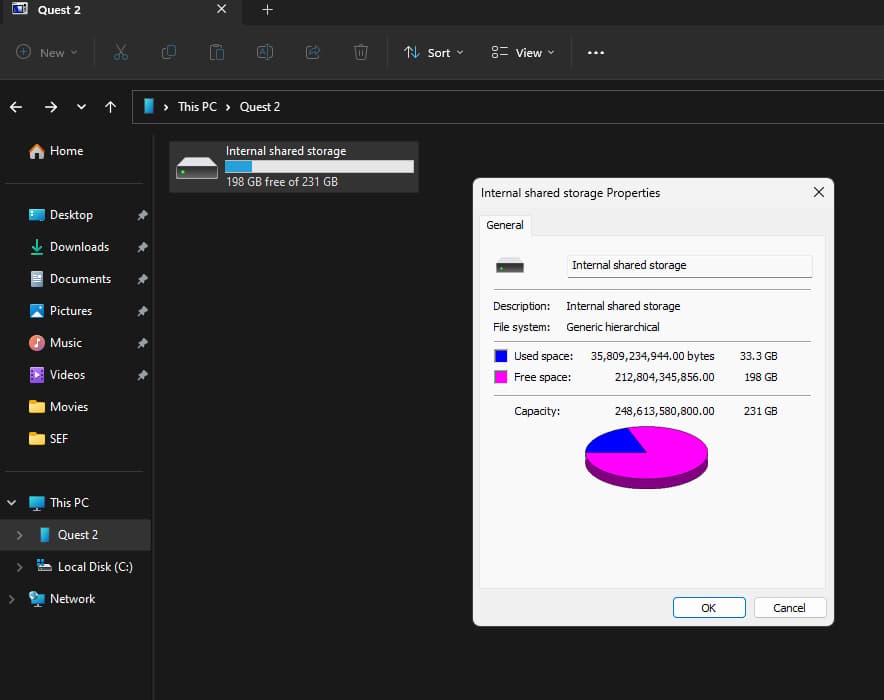The width and height of the screenshot is (884, 700).
Task: Expand the Network tree node
Action: pyautogui.click(x=11, y=599)
